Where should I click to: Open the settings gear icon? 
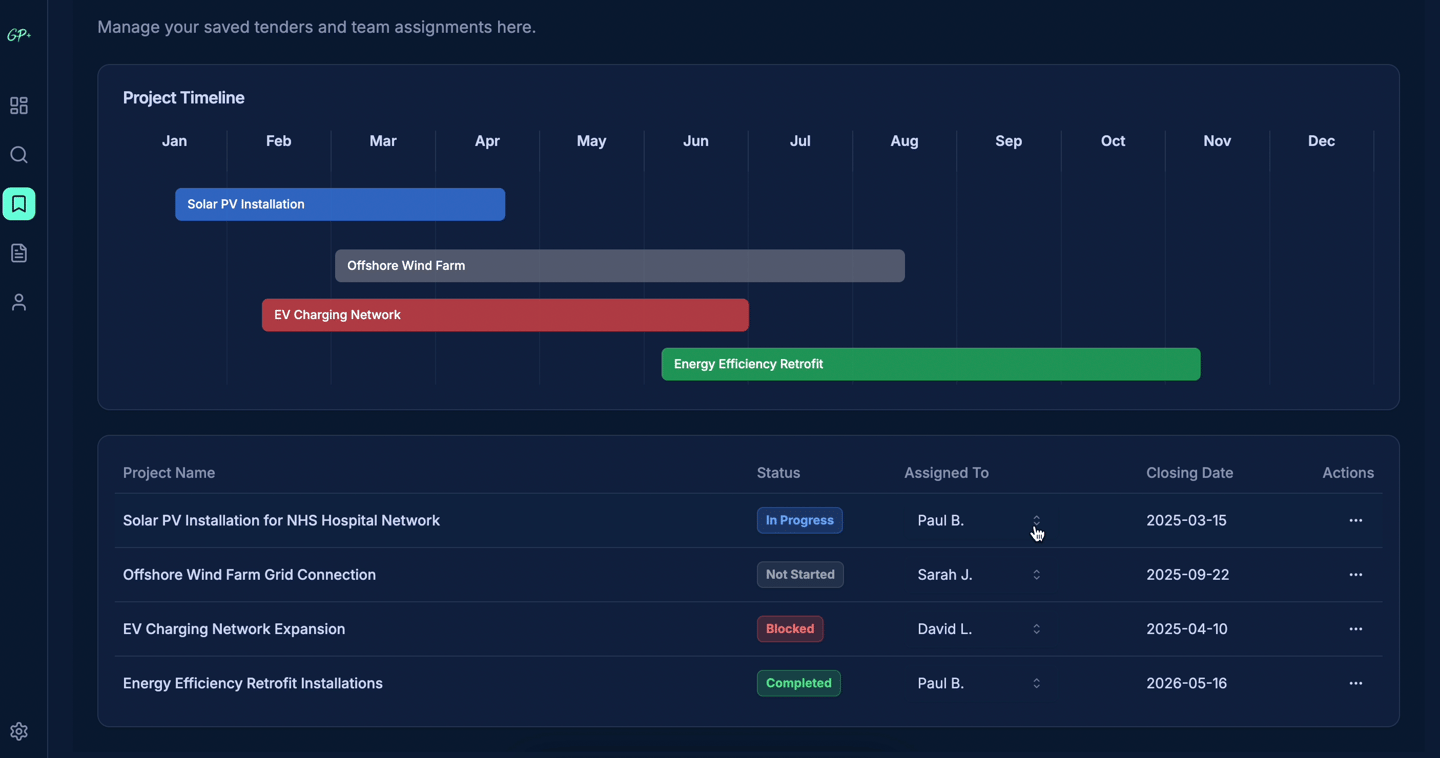(x=19, y=732)
